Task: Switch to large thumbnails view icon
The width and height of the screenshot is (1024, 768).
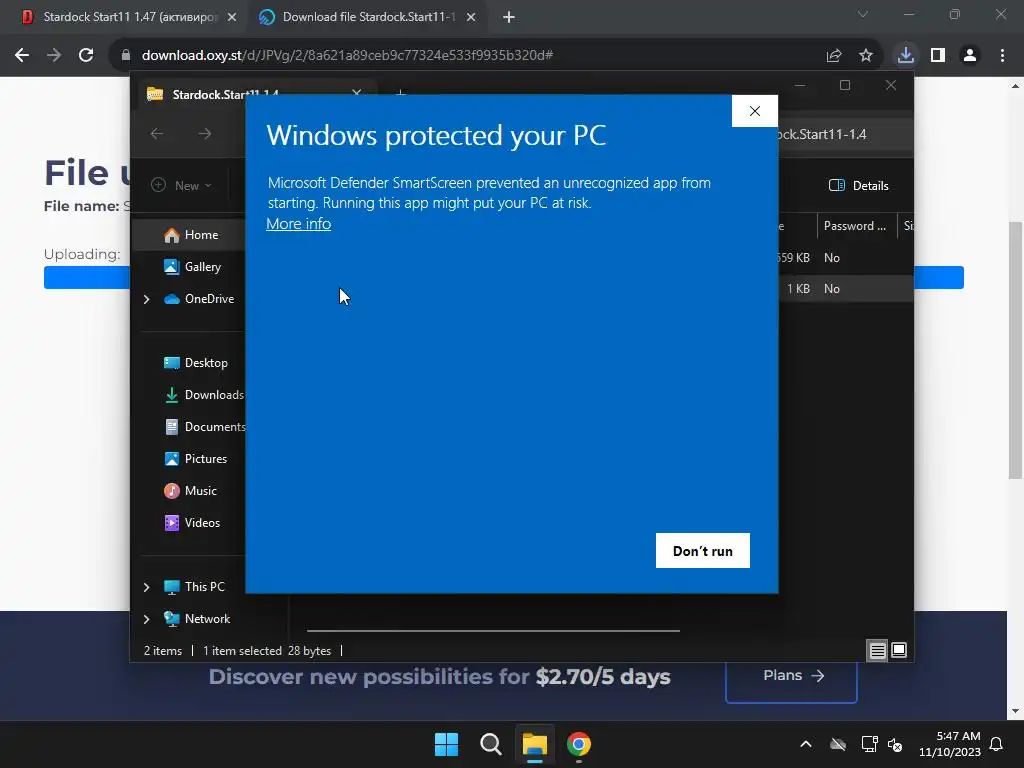Action: pos(899,650)
